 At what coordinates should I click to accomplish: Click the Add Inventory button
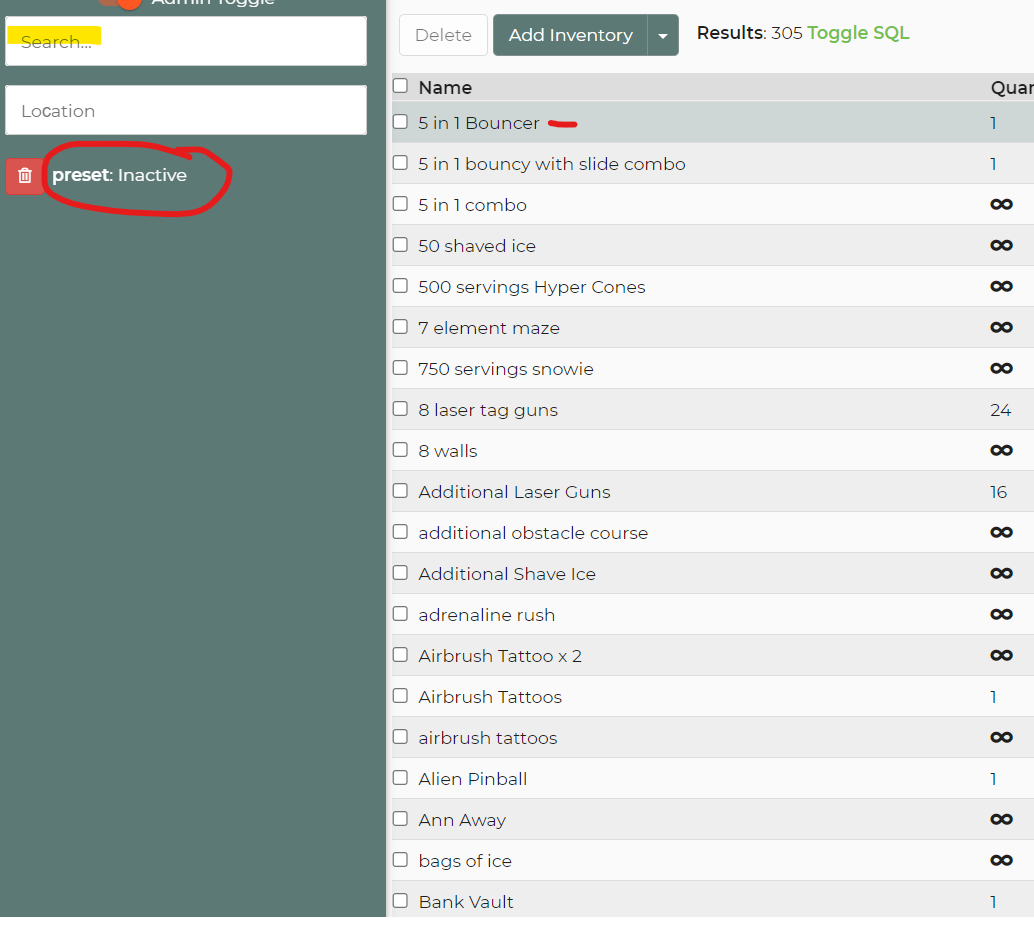point(570,35)
